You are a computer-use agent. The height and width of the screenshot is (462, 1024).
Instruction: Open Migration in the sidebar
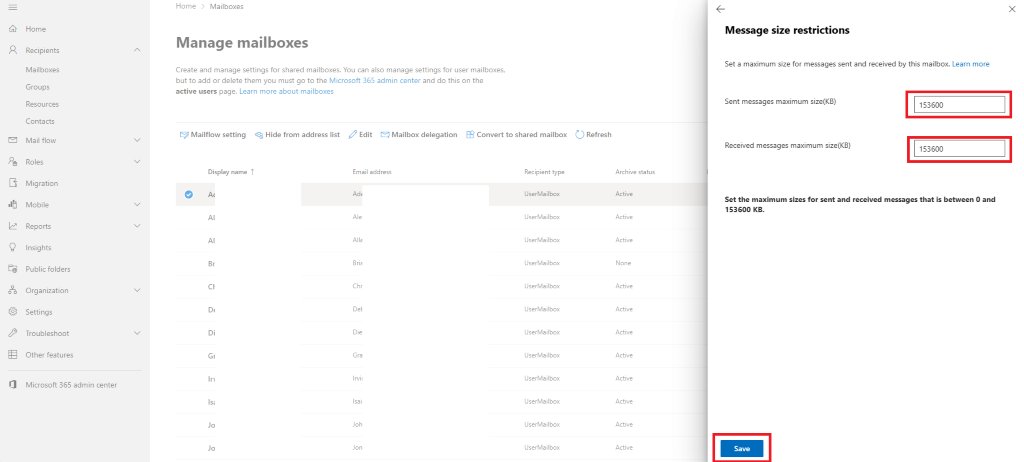pyautogui.click(x=42, y=184)
